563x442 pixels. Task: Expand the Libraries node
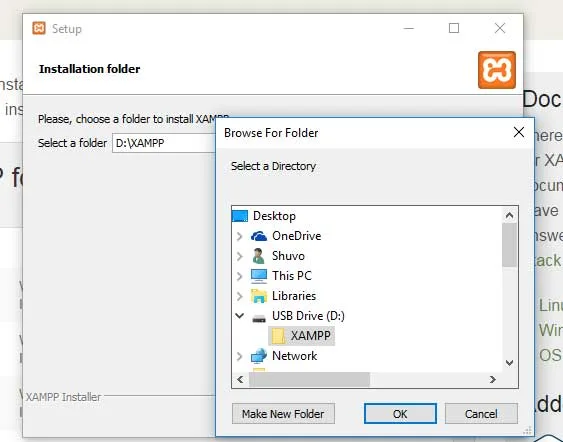[239, 296]
